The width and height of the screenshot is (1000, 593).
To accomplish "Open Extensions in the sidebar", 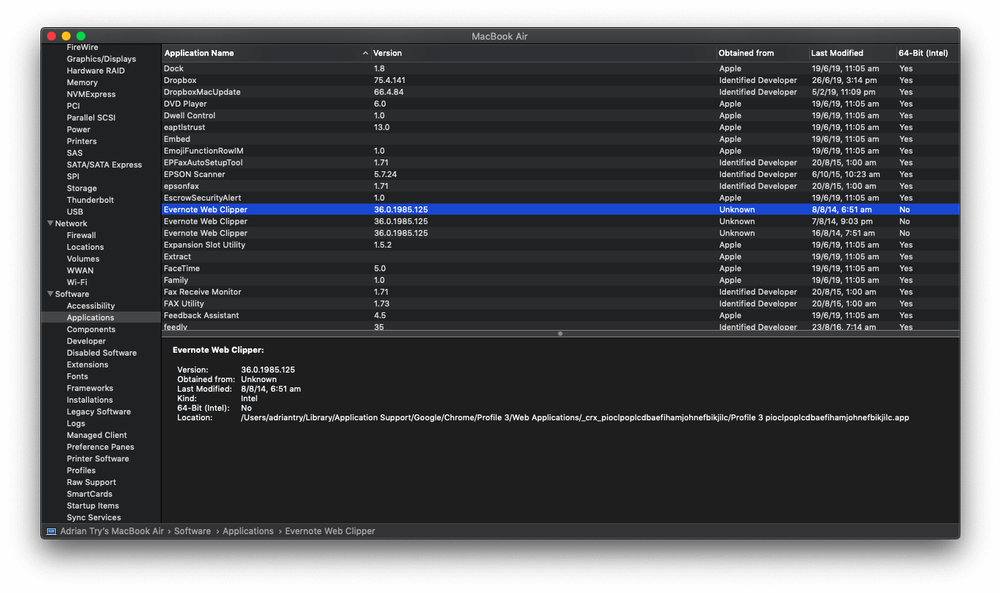I will click(x=87, y=365).
